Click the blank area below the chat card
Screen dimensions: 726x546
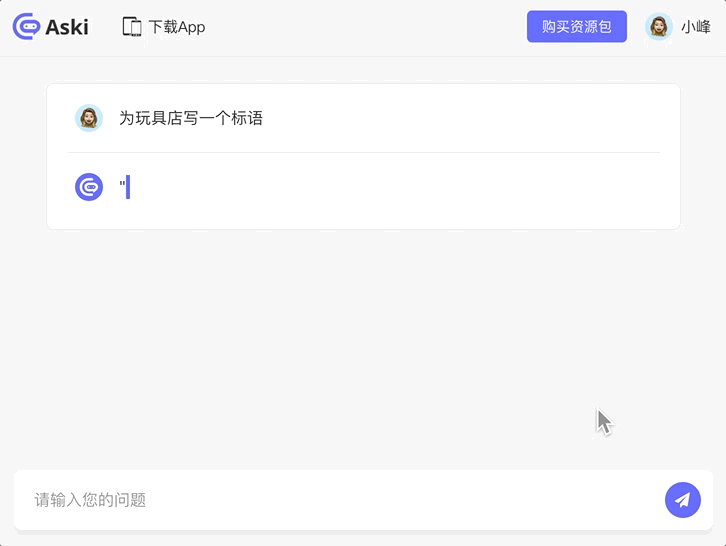pyautogui.click(x=363, y=340)
